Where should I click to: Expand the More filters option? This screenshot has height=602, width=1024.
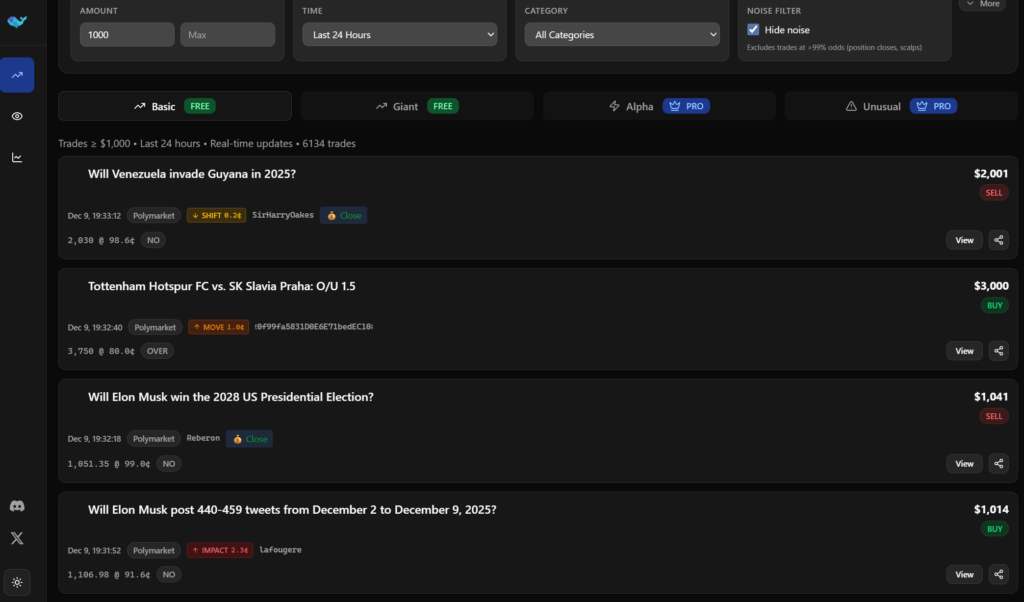982,4
